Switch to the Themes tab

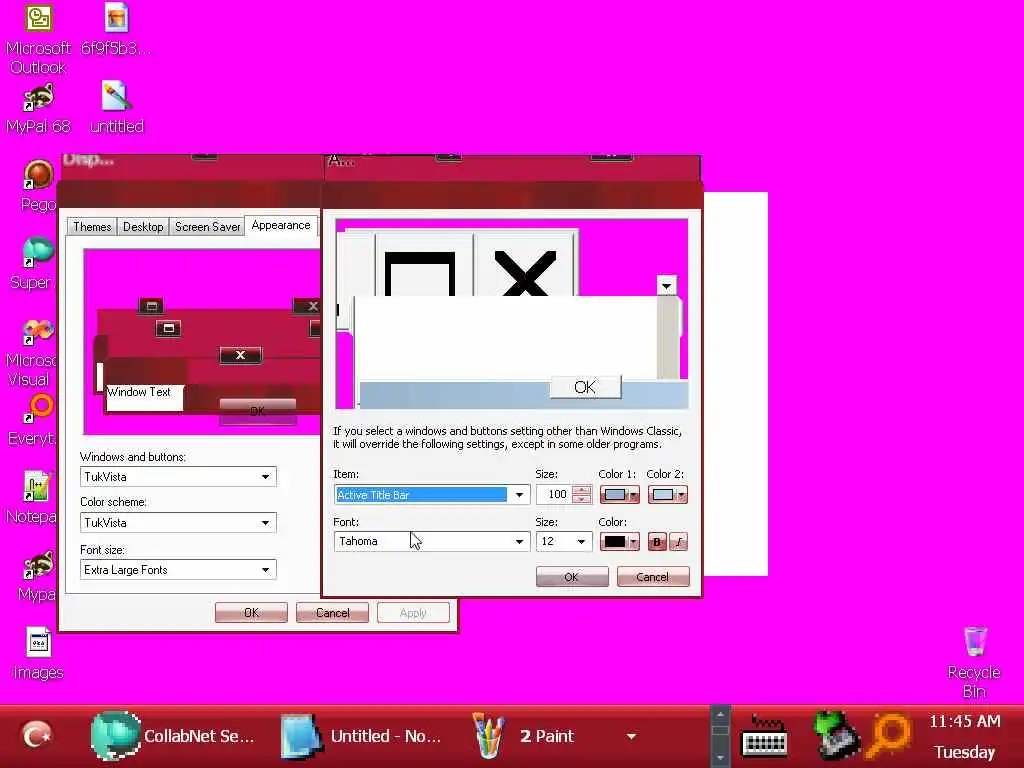(92, 227)
